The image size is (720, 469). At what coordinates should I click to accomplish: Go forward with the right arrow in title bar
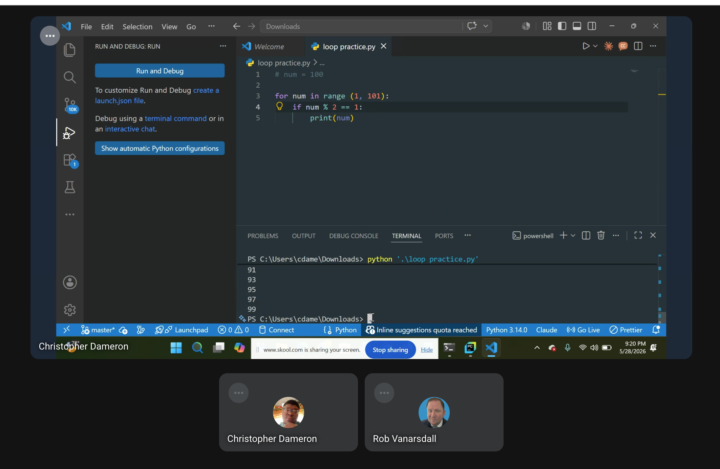point(251,26)
